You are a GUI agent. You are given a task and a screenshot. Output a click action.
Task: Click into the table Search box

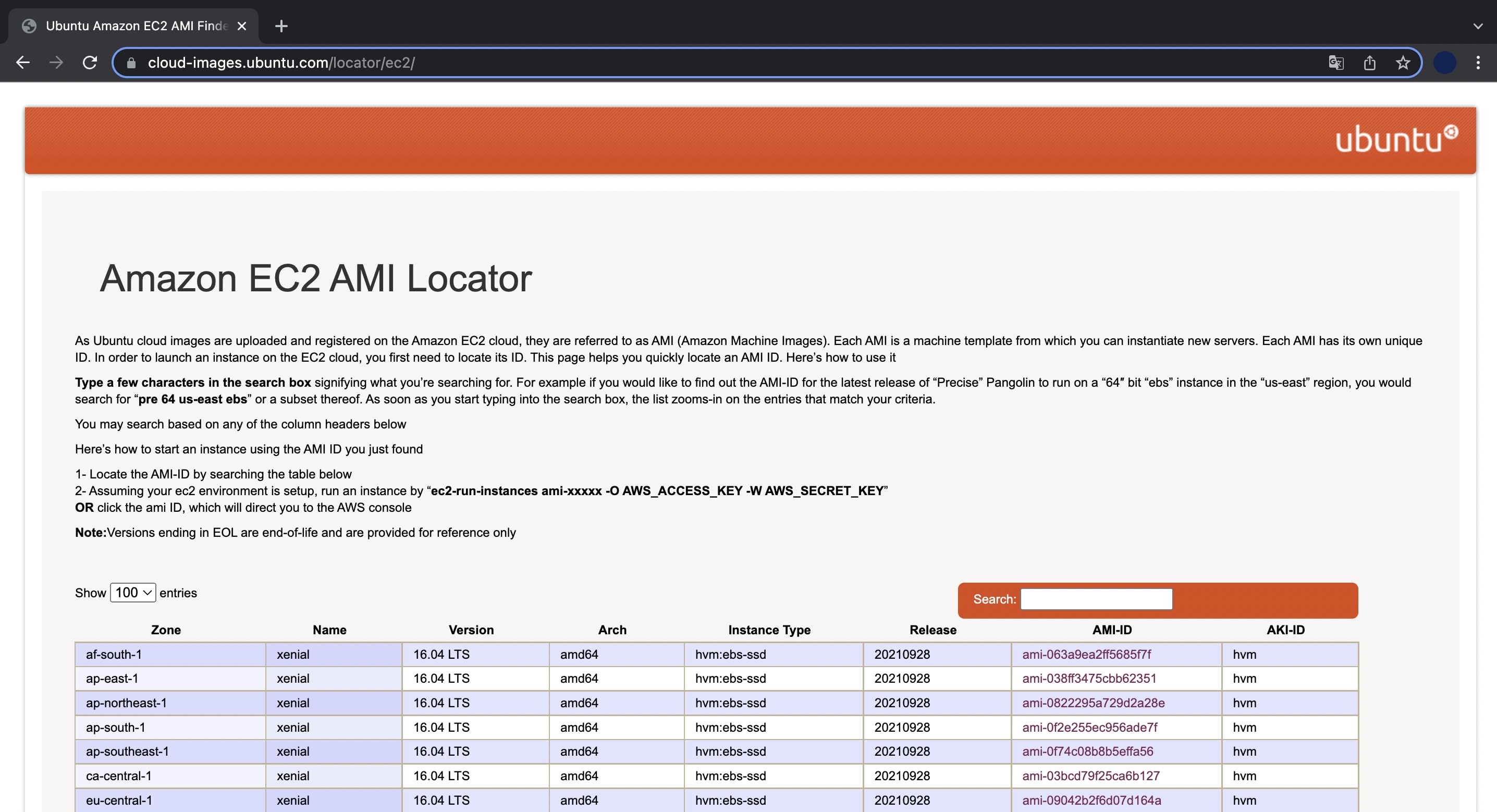(x=1096, y=599)
